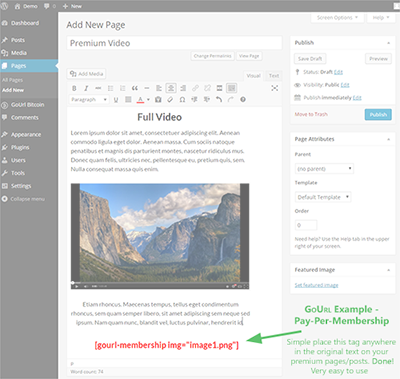Open Screen Options dropdown

tap(337, 18)
